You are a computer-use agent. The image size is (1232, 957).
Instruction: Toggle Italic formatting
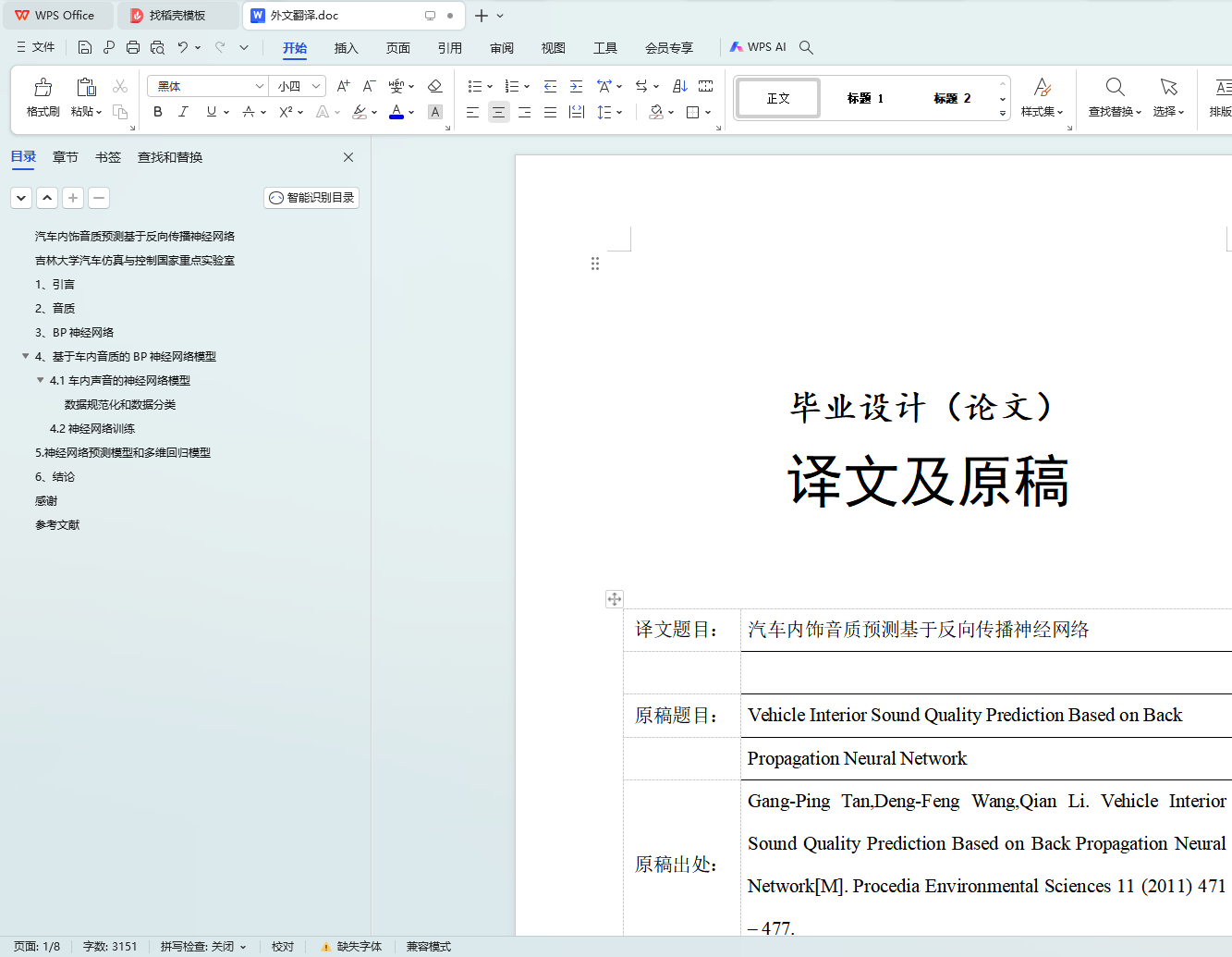pyautogui.click(x=183, y=112)
